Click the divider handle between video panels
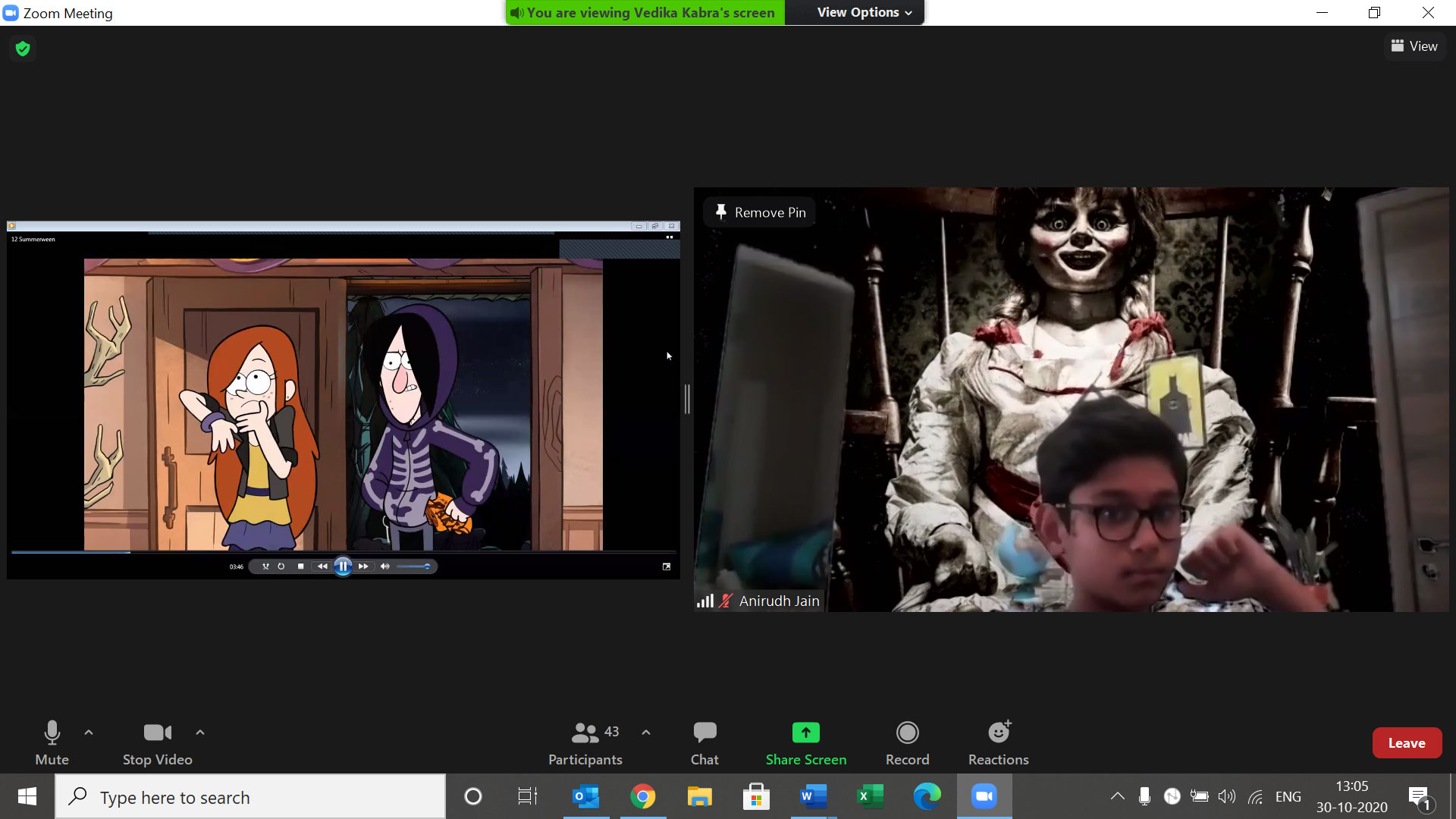Screen dimensions: 1456x819 coord(687,399)
